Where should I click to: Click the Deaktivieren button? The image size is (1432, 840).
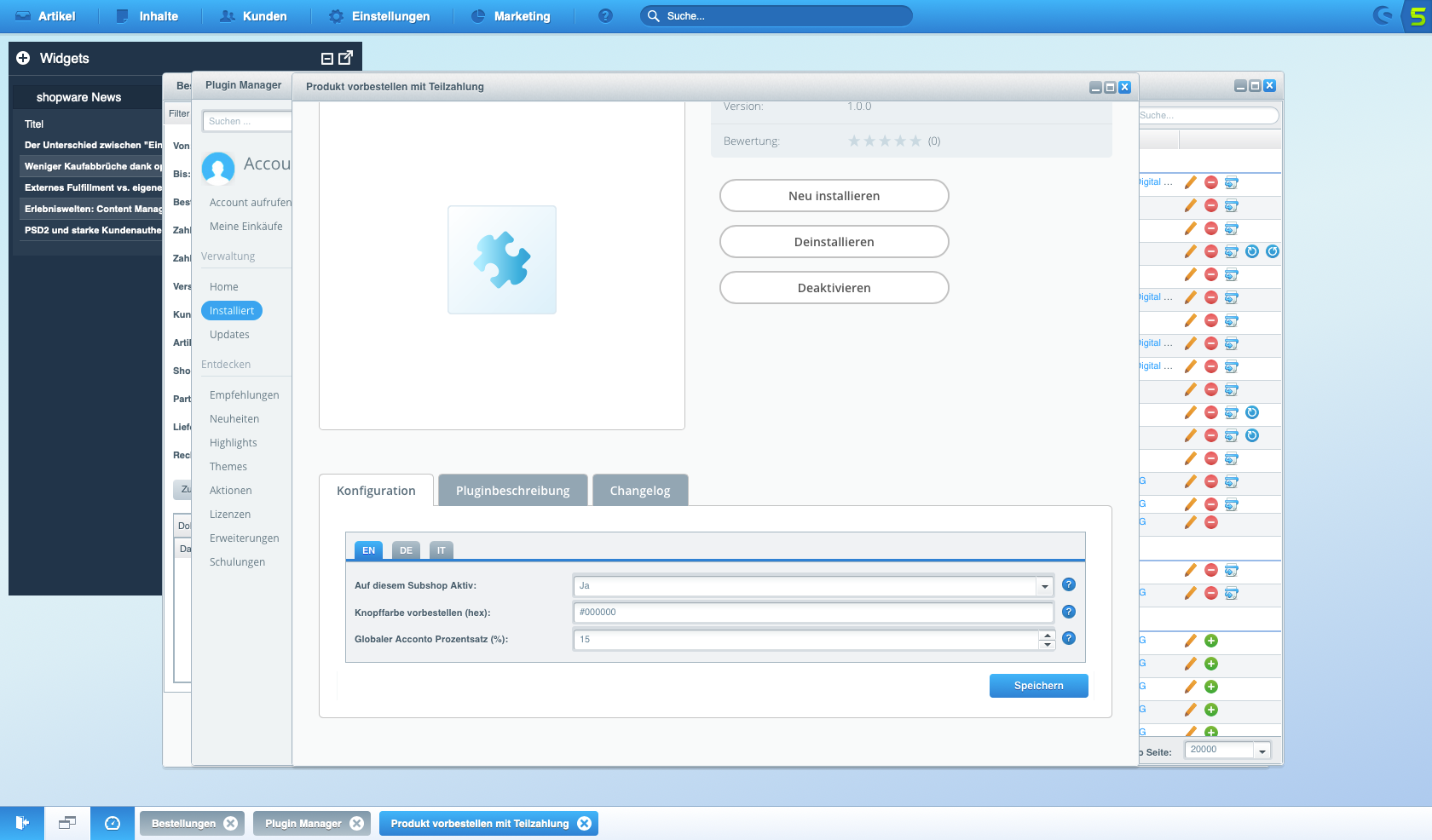(x=834, y=287)
